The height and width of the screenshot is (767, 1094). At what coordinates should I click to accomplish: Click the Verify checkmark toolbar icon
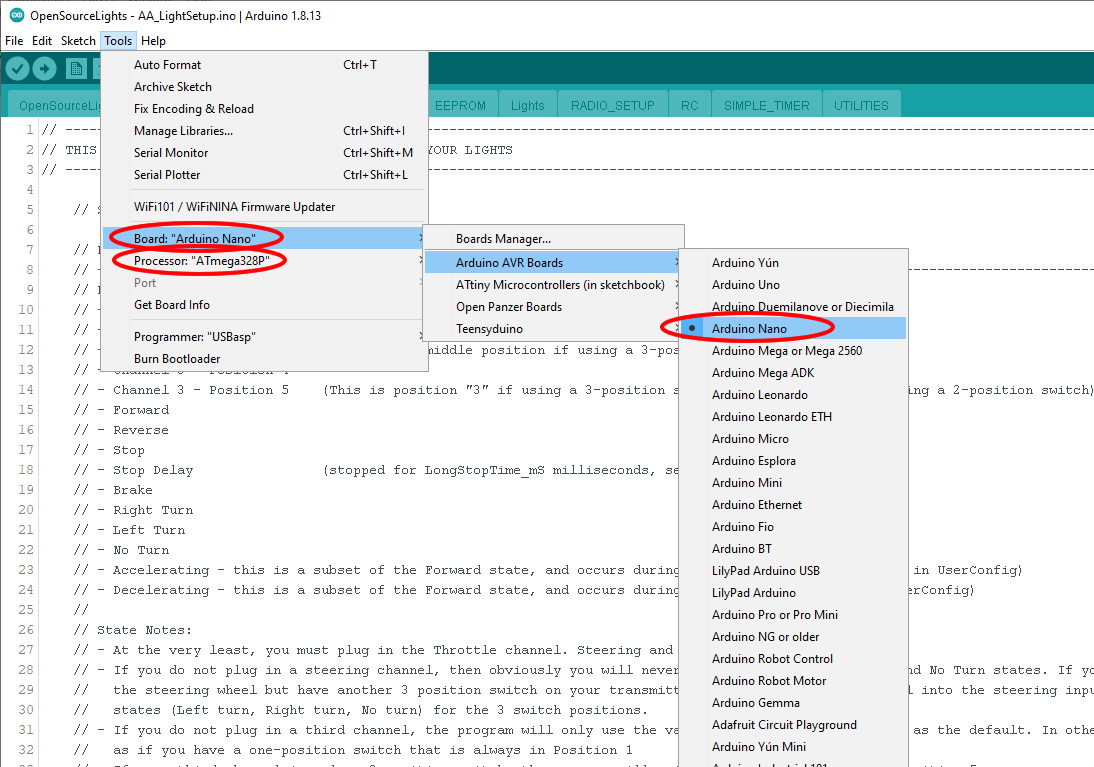18,68
